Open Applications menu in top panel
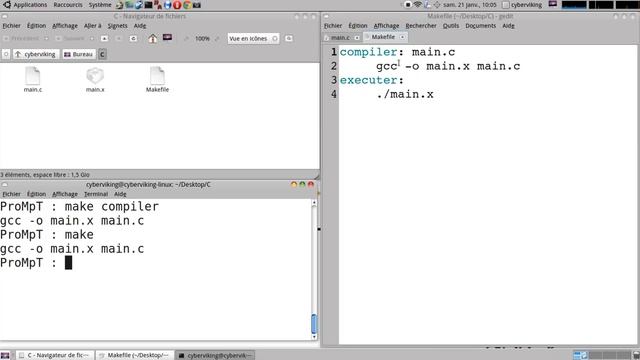Viewport: 640px width, 360px height. pos(30,5)
